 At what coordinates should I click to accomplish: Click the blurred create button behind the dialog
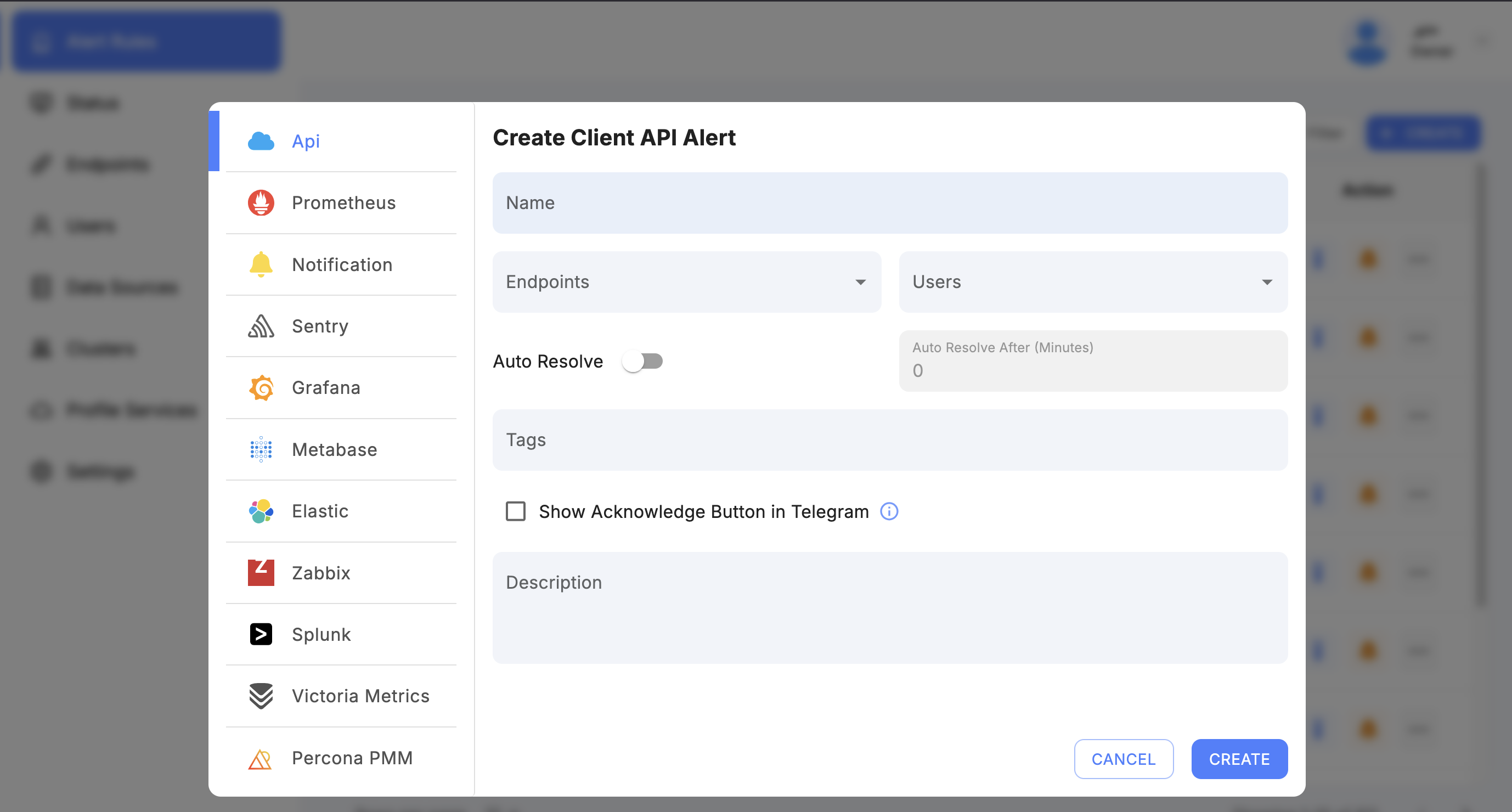click(1423, 133)
